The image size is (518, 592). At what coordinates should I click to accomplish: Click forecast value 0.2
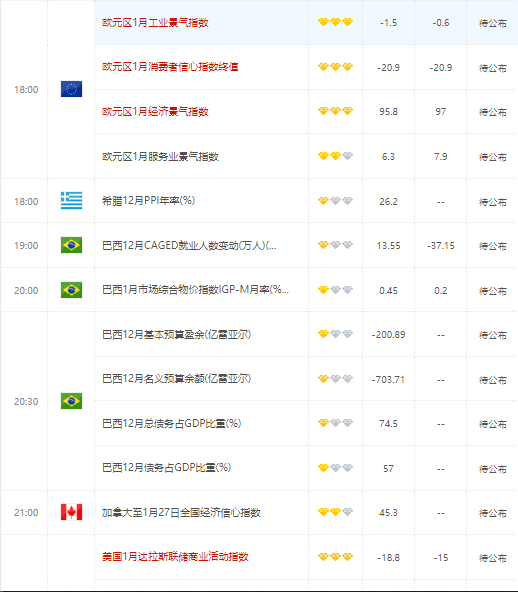tap(441, 290)
